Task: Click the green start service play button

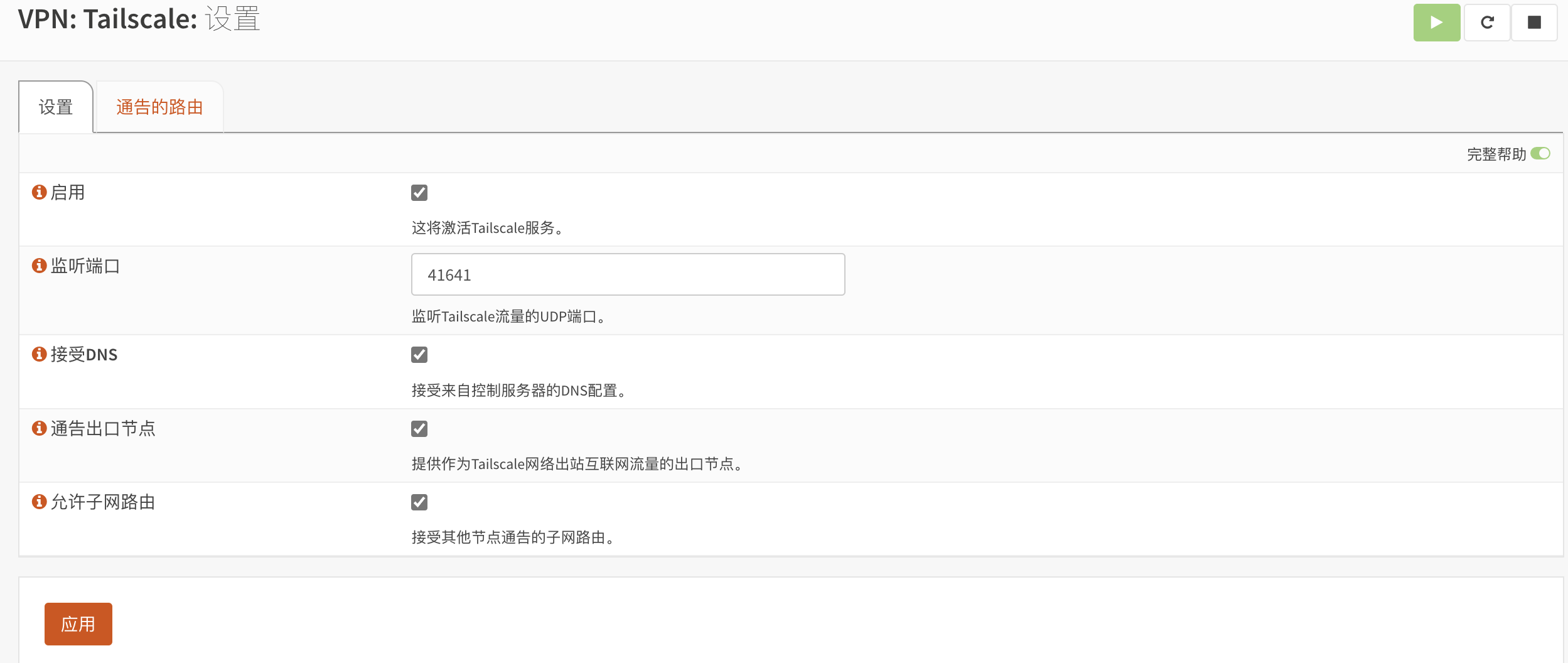Action: [1436, 23]
